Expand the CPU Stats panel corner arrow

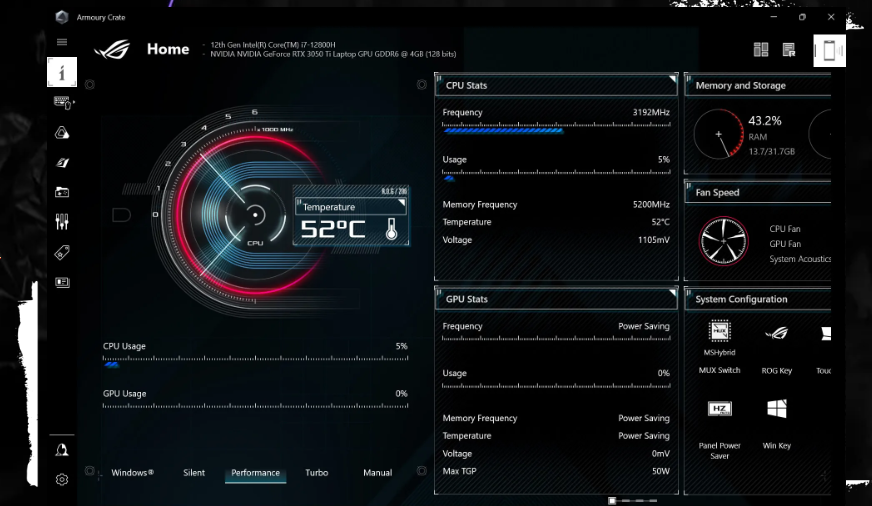672,79
